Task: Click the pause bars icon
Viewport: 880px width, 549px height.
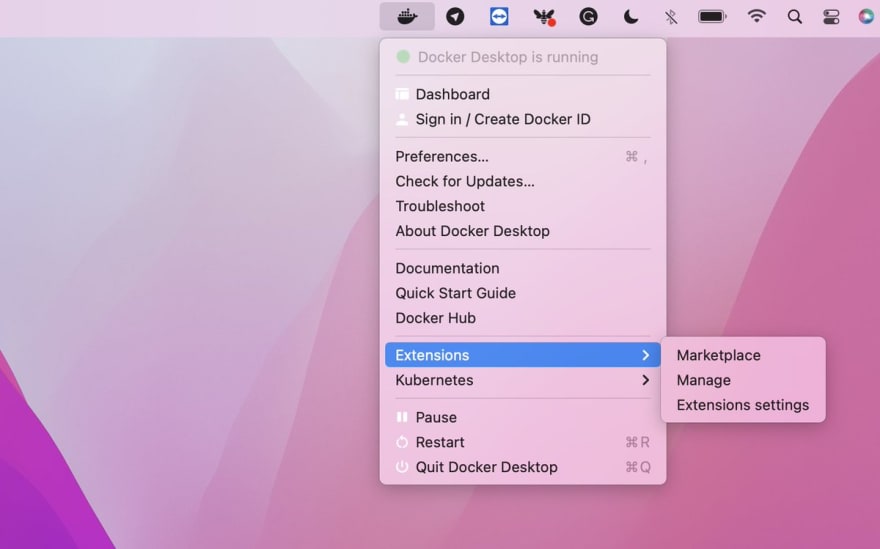Action: [x=402, y=417]
